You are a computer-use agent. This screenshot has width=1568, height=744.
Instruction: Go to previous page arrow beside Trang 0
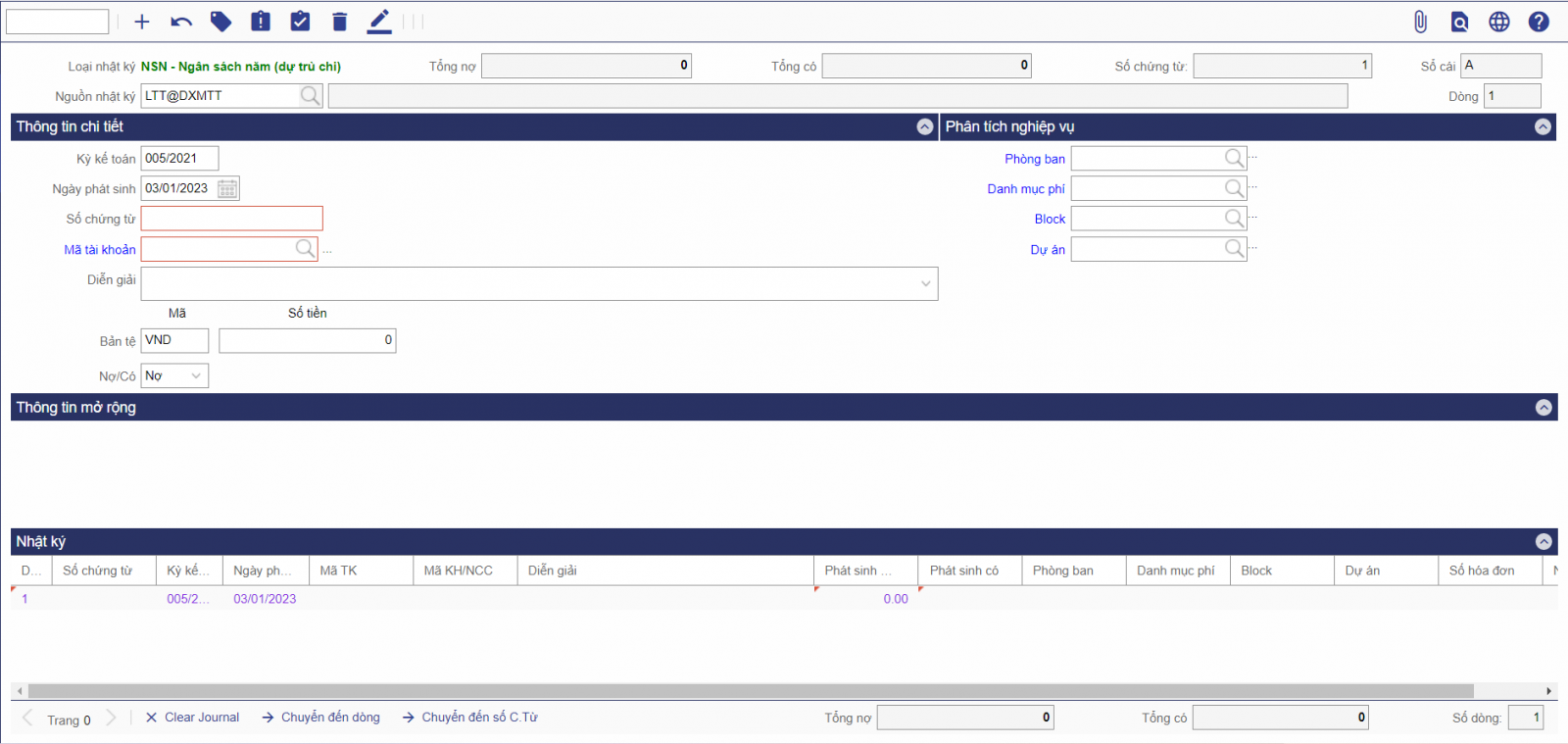[x=27, y=718]
